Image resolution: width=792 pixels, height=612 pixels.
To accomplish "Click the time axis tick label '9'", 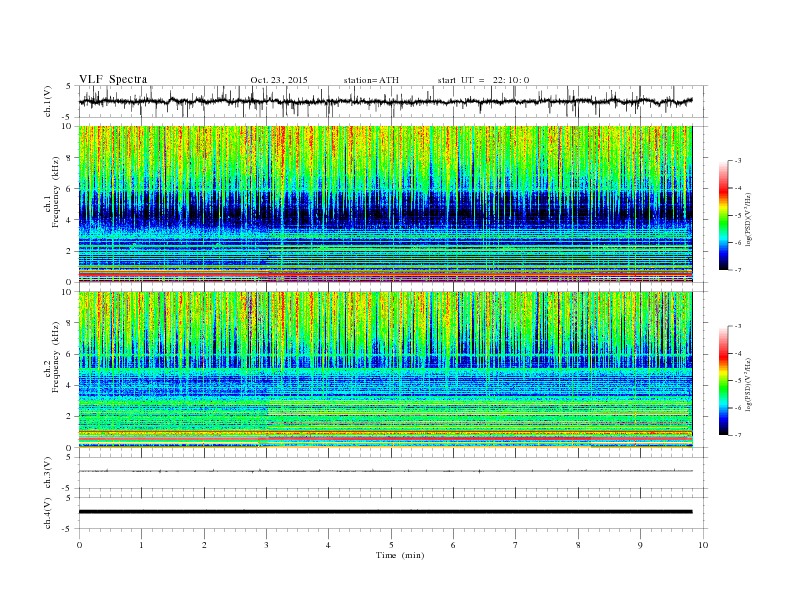I will [640, 545].
